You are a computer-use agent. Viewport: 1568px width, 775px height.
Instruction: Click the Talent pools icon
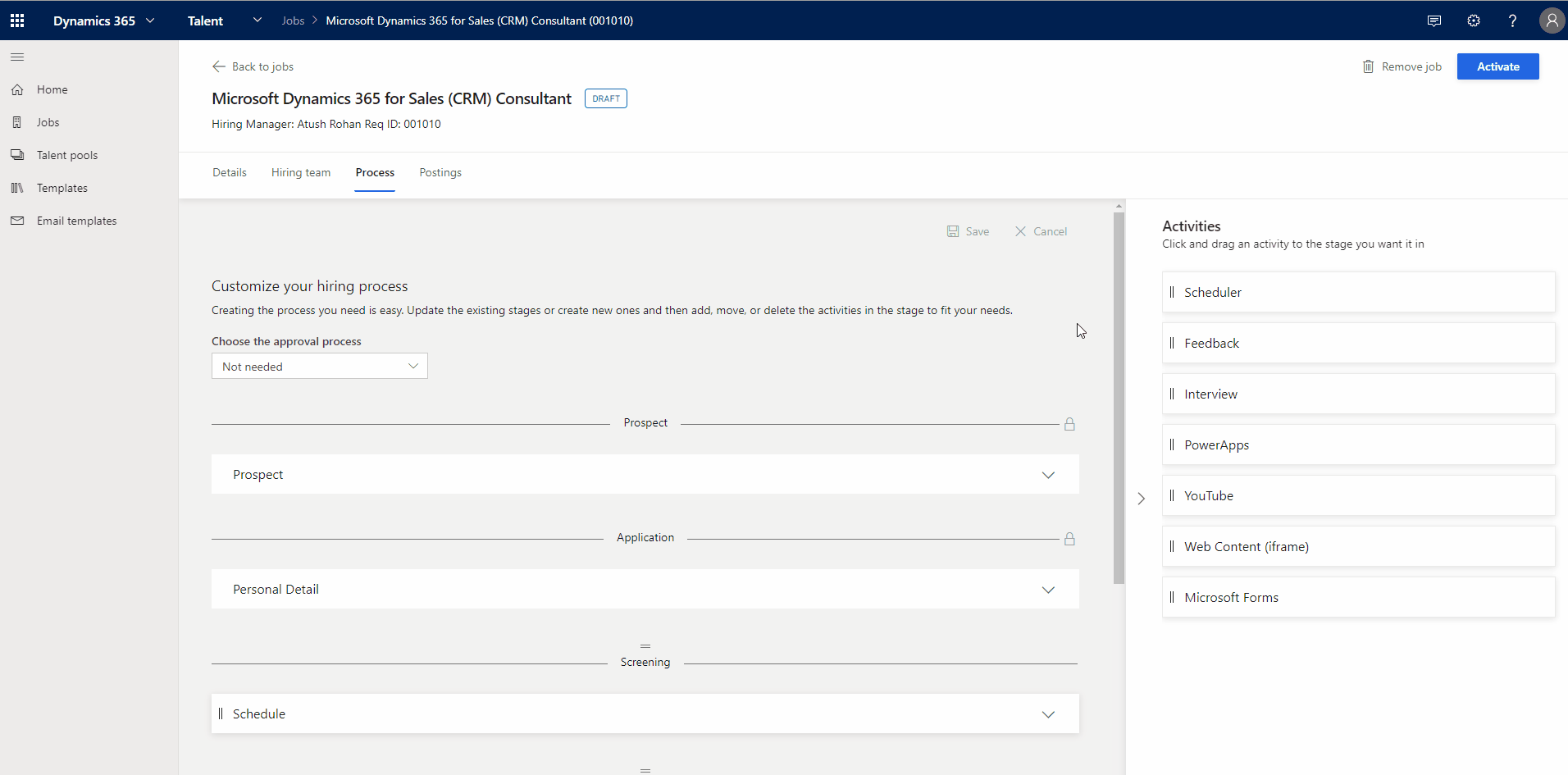tap(17, 155)
